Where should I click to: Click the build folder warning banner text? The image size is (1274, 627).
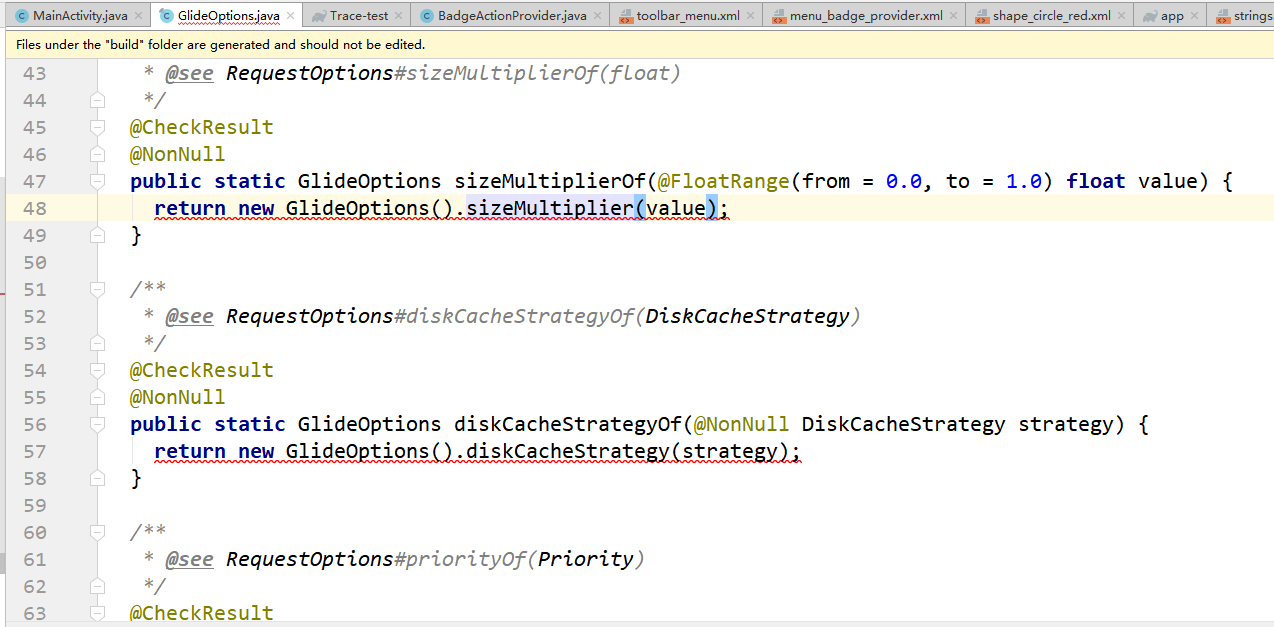click(x=220, y=45)
